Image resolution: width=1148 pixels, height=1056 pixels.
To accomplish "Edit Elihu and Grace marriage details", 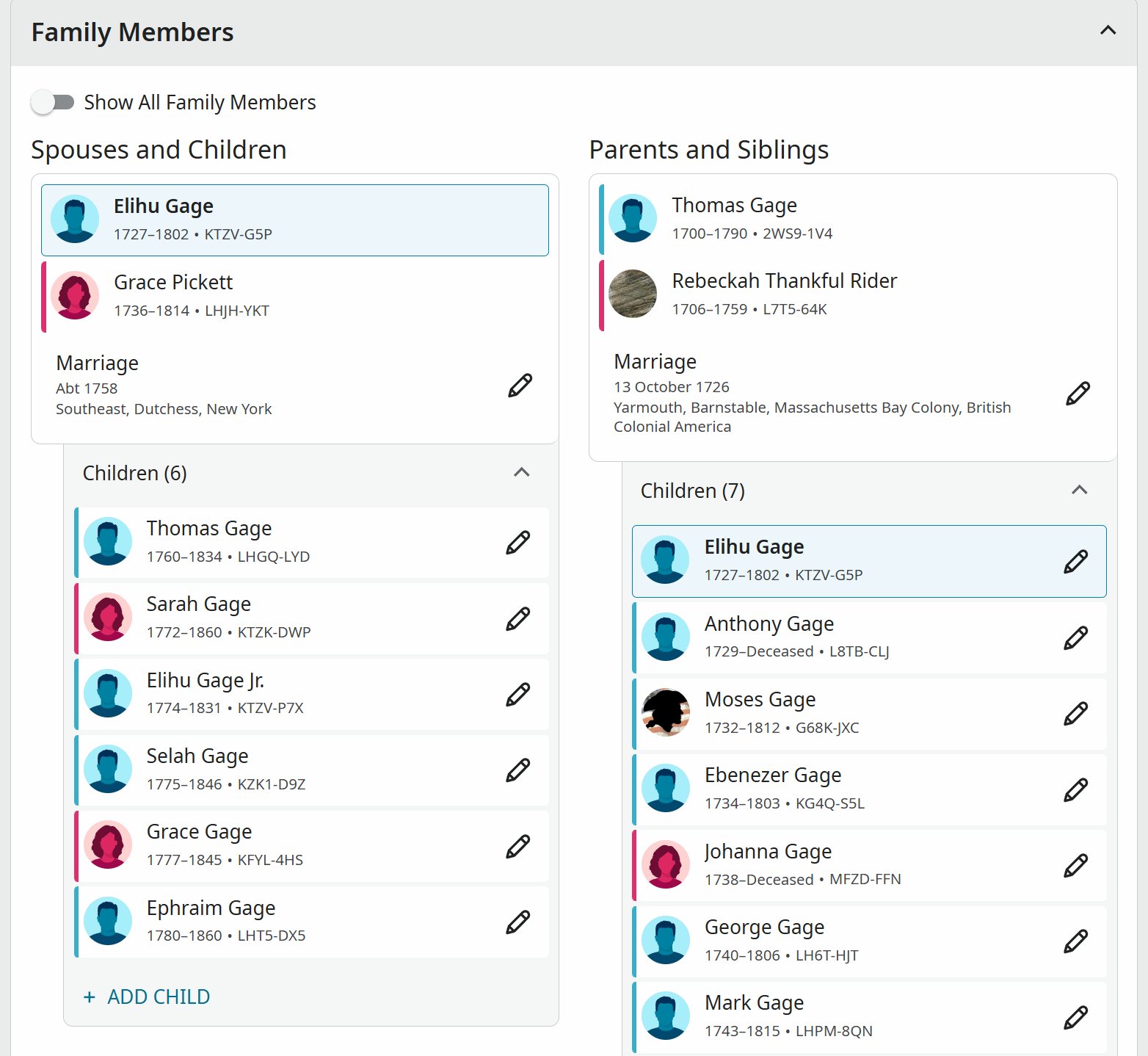I will pos(520,385).
